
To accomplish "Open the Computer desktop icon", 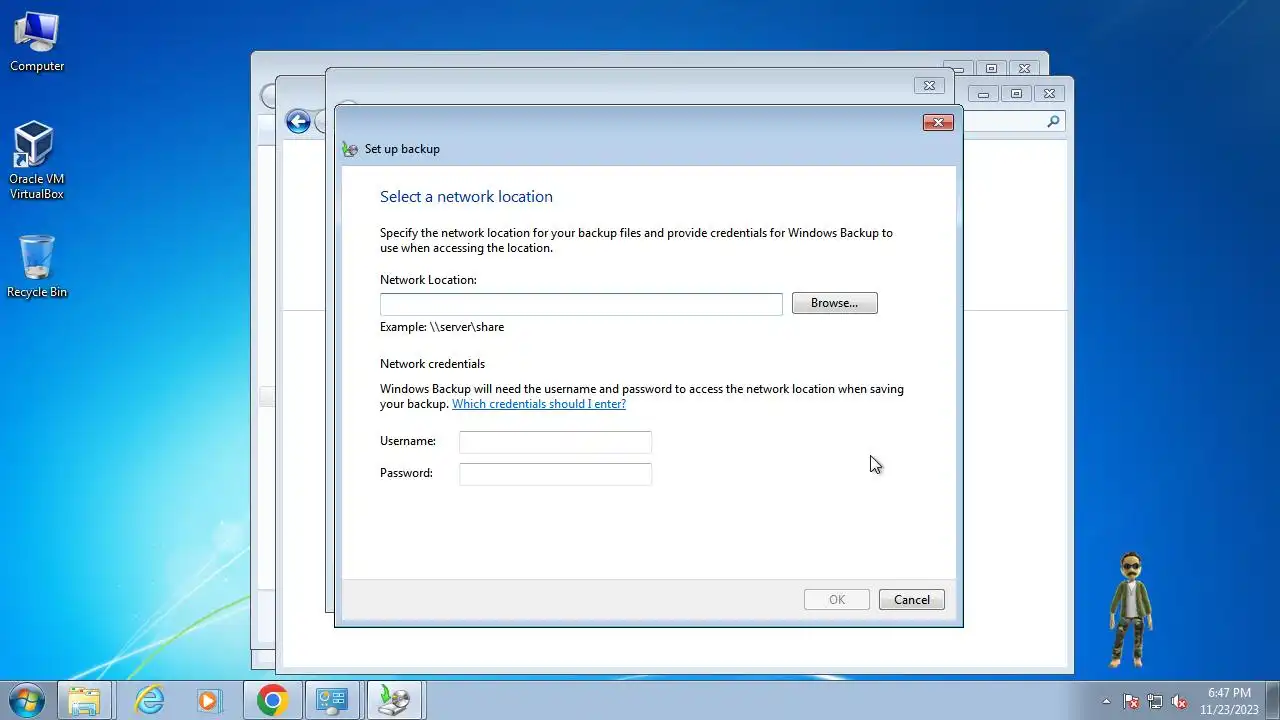I will click(37, 42).
